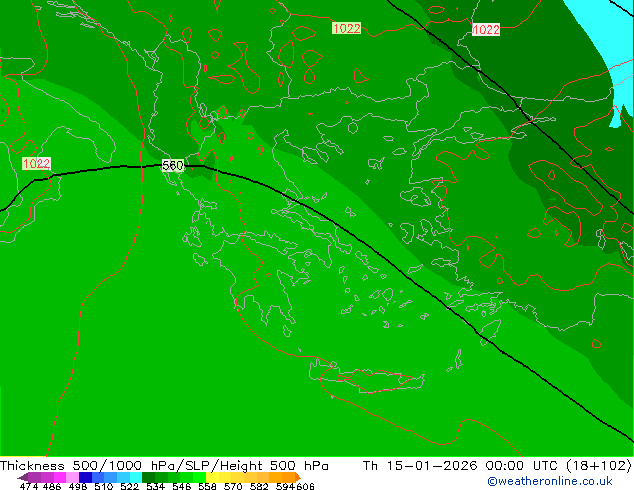
Task: Click the 1022 label with green background at top
Action: coord(347,28)
